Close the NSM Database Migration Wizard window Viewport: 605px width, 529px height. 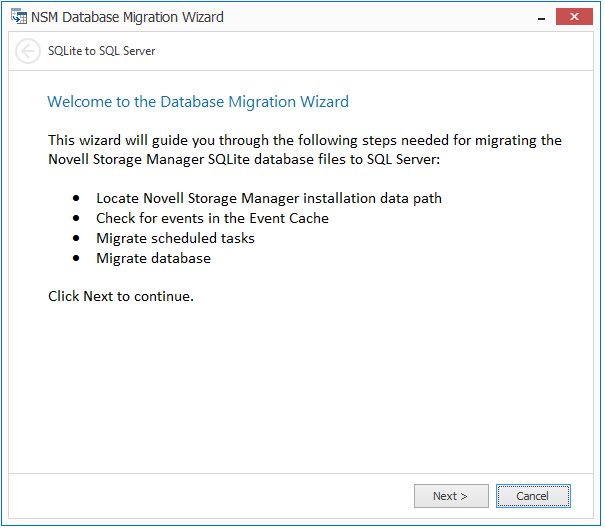coord(574,17)
